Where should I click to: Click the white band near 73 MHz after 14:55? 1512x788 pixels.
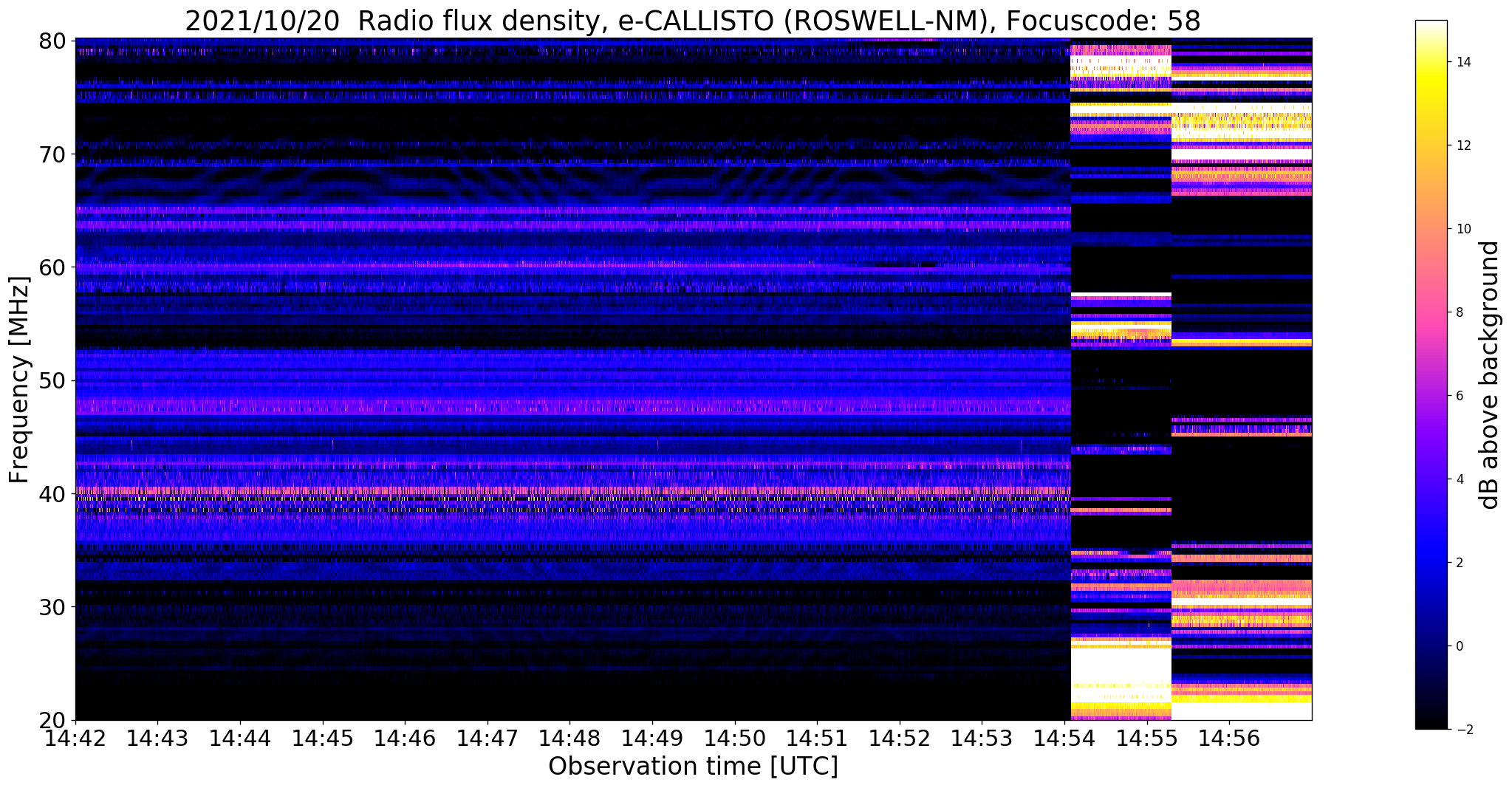[x=1241, y=108]
